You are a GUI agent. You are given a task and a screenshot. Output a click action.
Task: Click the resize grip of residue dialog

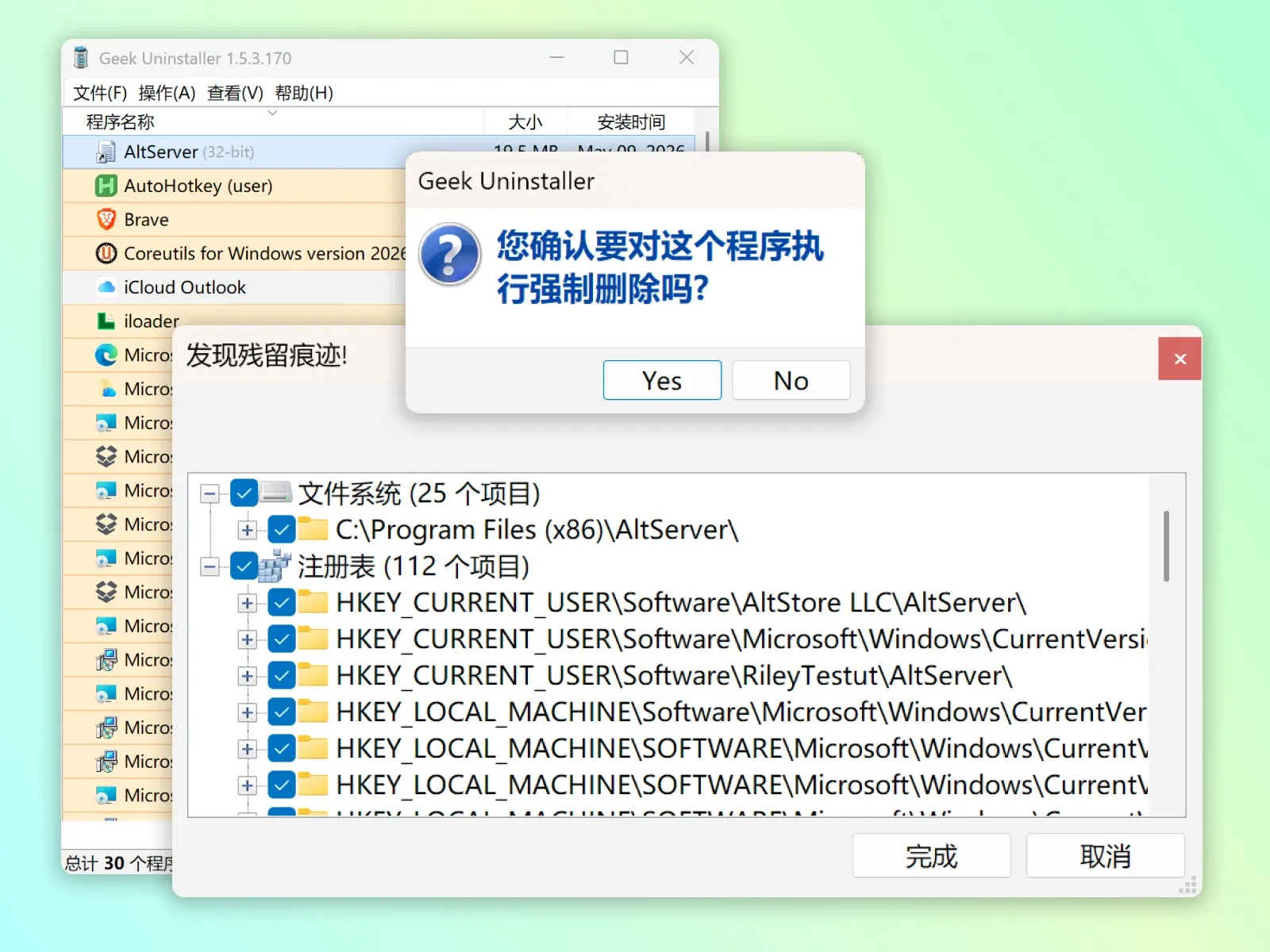click(1189, 885)
